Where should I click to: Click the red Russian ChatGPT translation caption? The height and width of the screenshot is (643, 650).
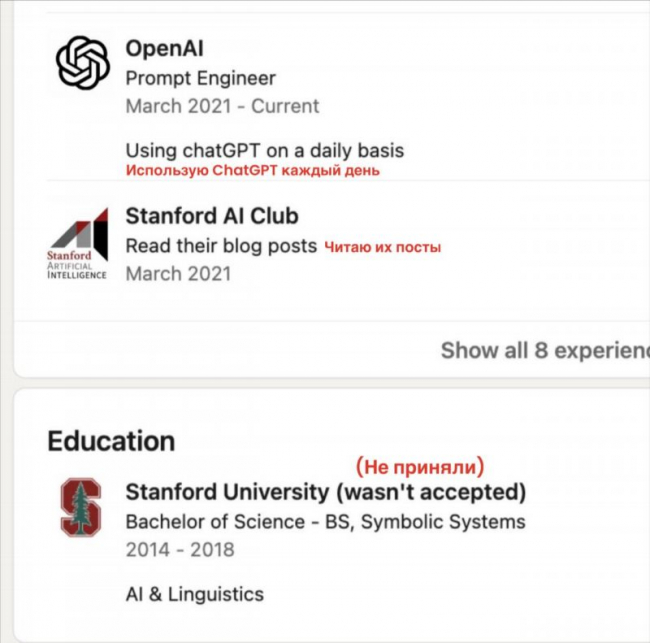point(252,170)
